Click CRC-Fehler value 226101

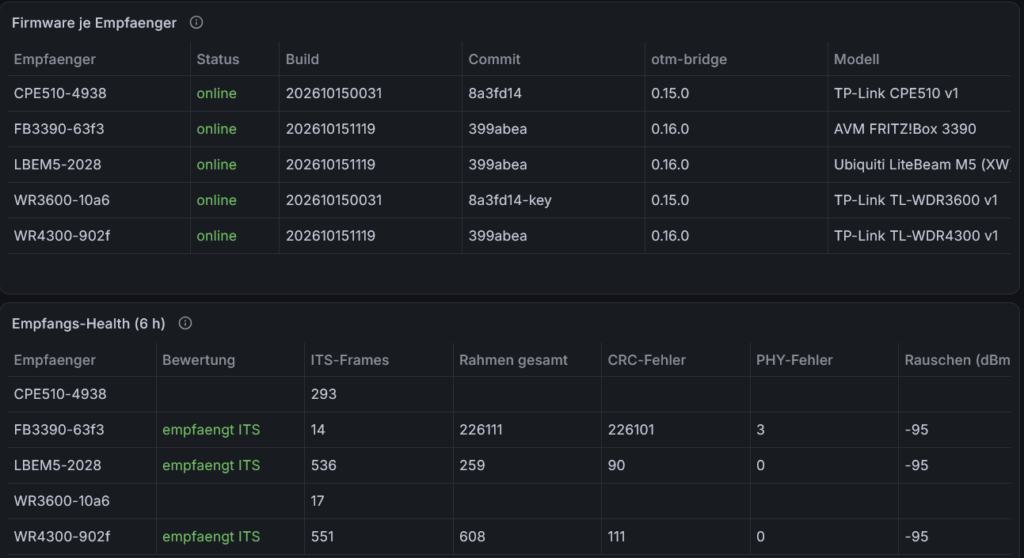[631, 430]
